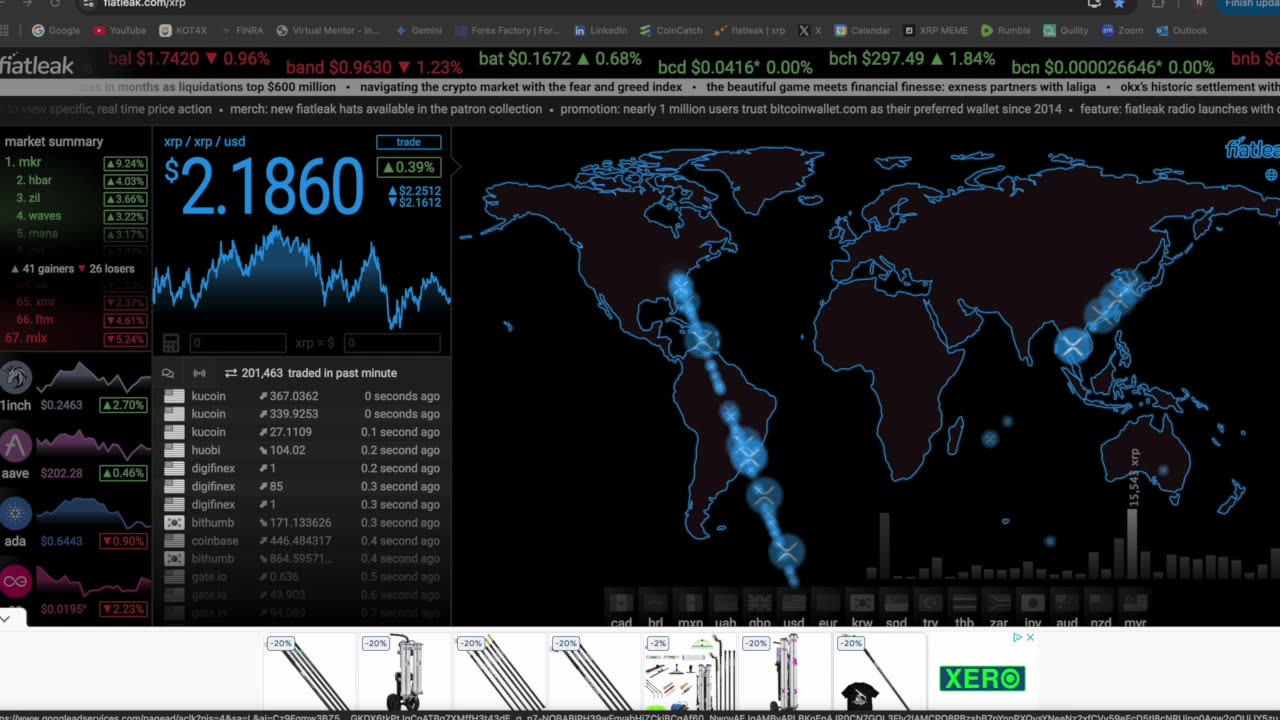Click the pink infinity coin icon
This screenshot has width=1280, height=720.
(x=15, y=581)
